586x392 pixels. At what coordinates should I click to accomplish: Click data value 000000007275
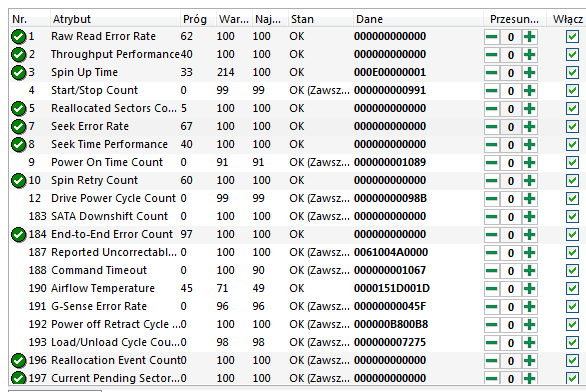(x=390, y=342)
